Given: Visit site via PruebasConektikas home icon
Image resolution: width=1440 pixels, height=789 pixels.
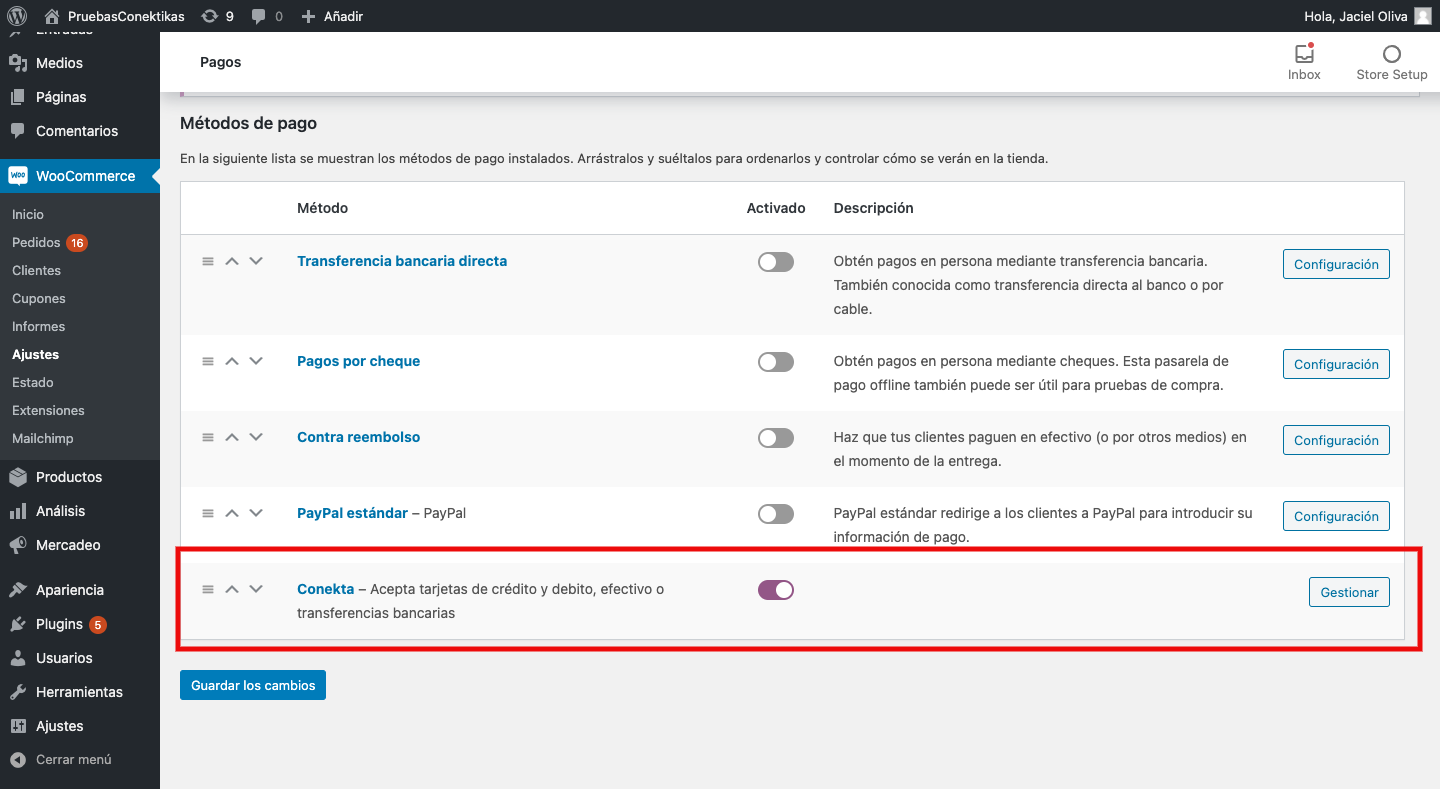Looking at the screenshot, I should pos(53,16).
